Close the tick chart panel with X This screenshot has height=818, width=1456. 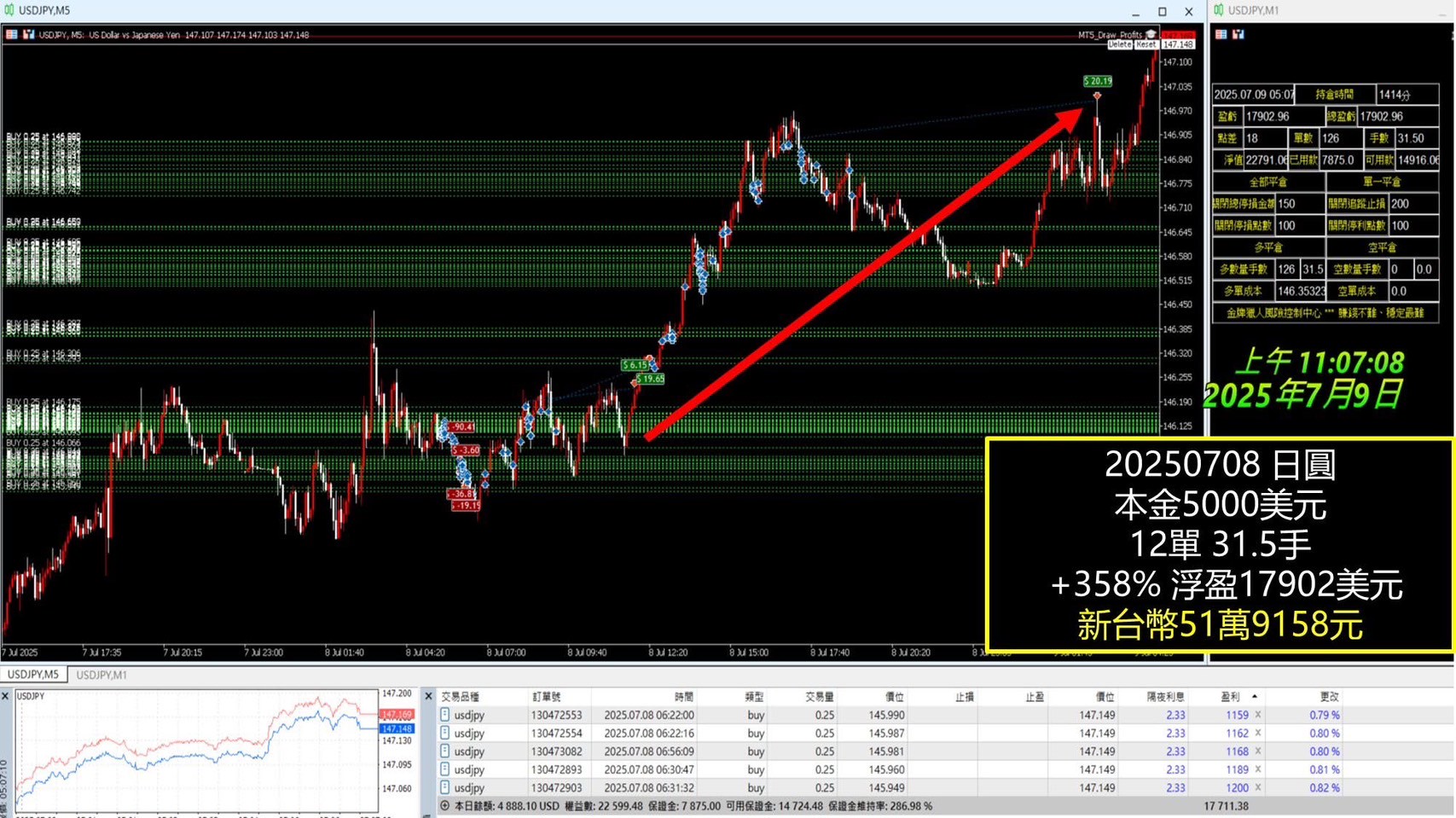coord(6,697)
